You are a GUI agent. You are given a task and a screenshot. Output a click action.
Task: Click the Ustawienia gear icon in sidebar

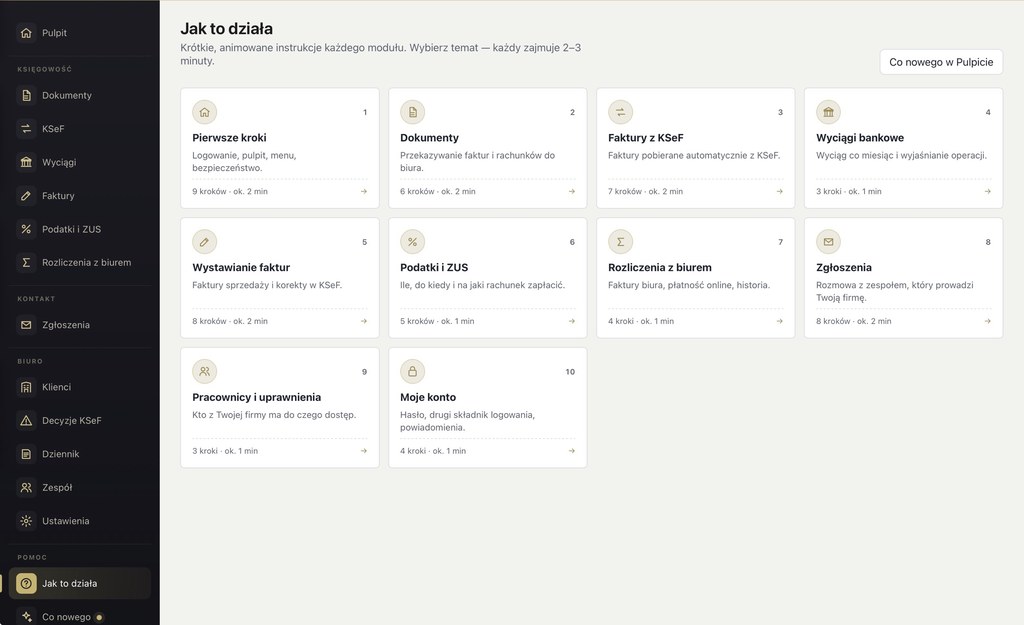26,521
